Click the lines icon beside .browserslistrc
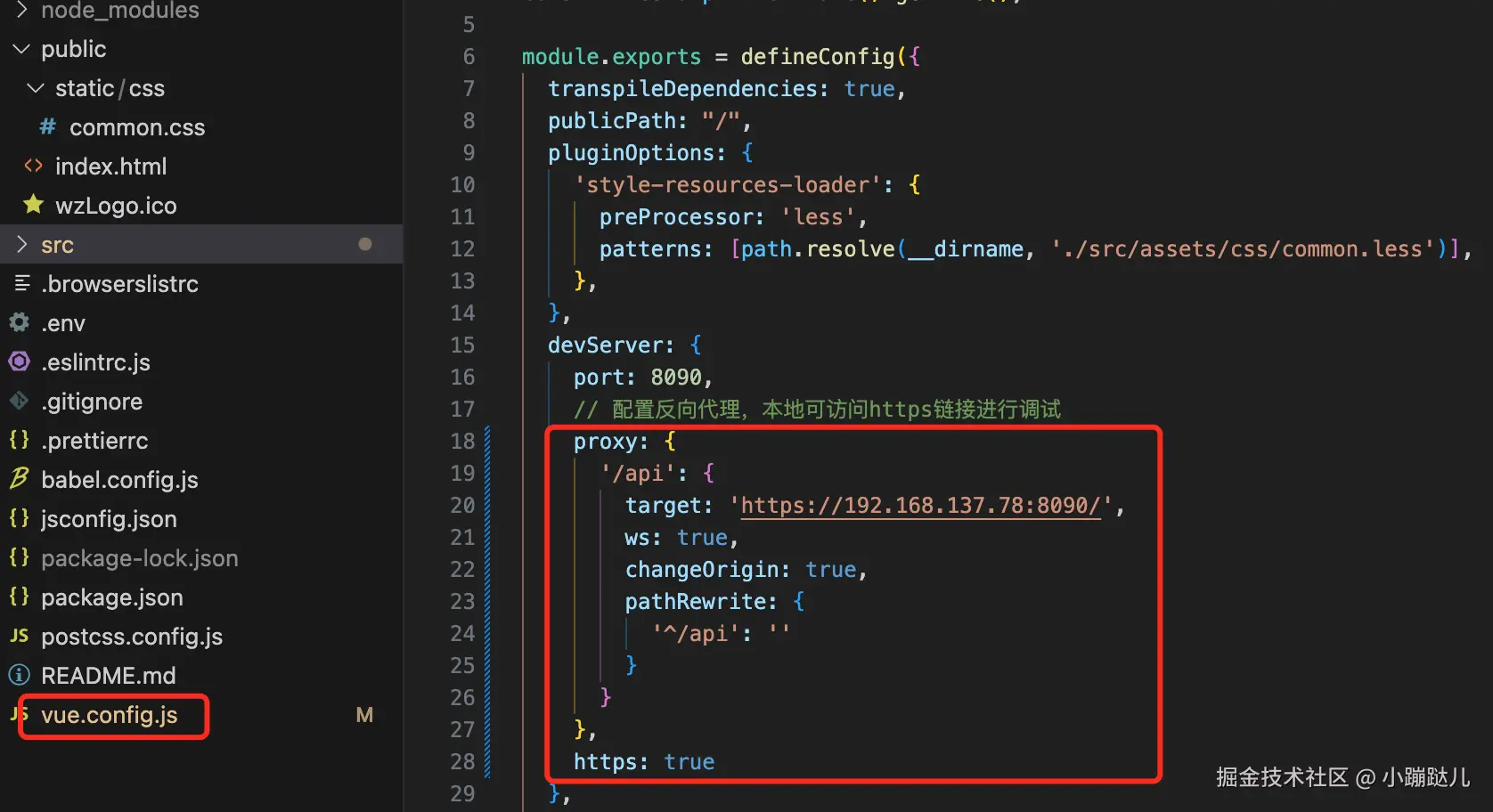Screen dimensions: 1493x812 tap(22, 283)
